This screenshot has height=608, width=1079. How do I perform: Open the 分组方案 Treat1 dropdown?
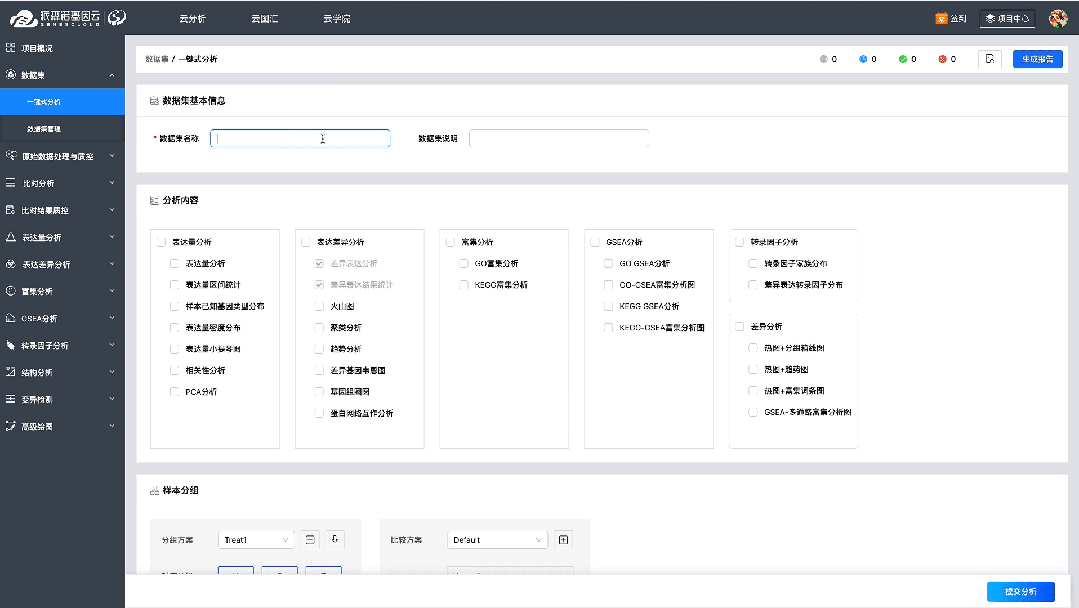[x=255, y=538]
